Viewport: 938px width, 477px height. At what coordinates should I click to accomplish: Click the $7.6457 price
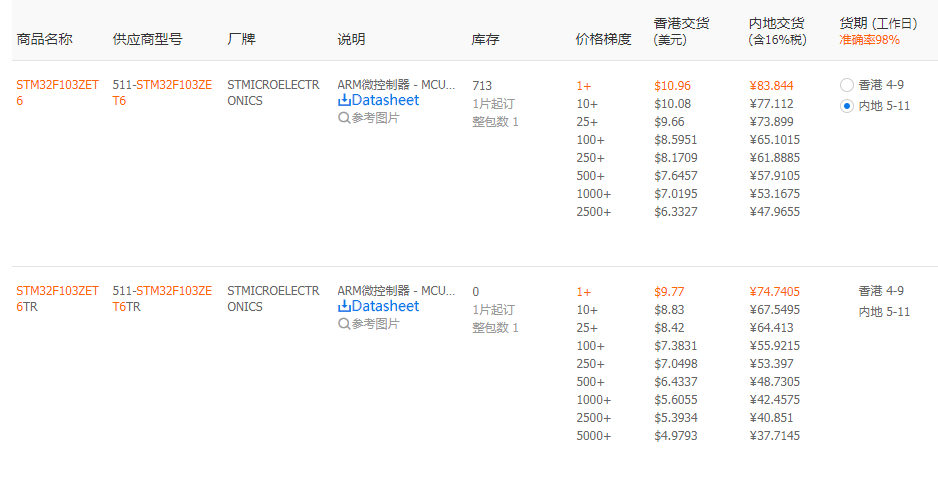[676, 175]
